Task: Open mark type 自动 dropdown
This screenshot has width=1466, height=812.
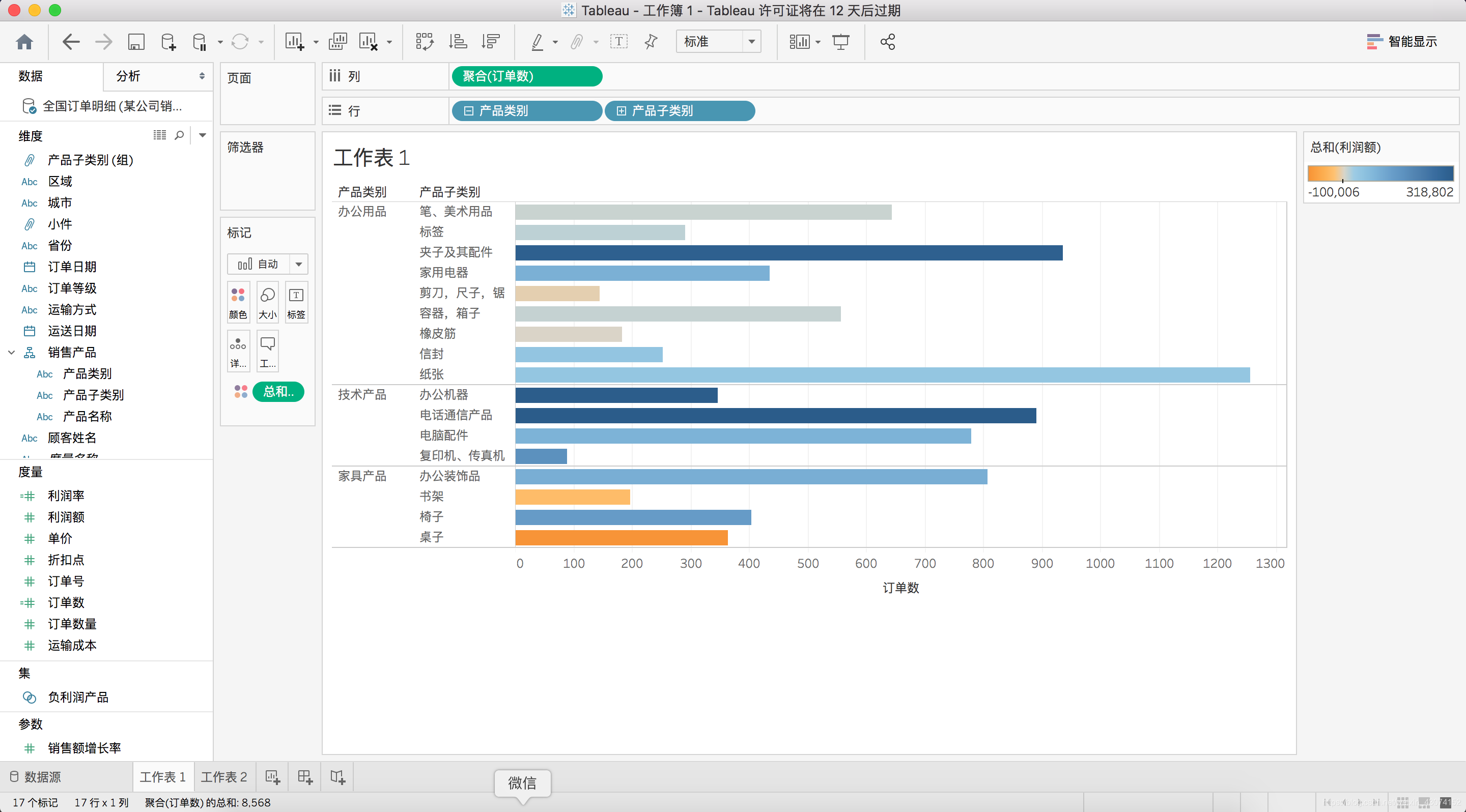Action: pos(267,264)
